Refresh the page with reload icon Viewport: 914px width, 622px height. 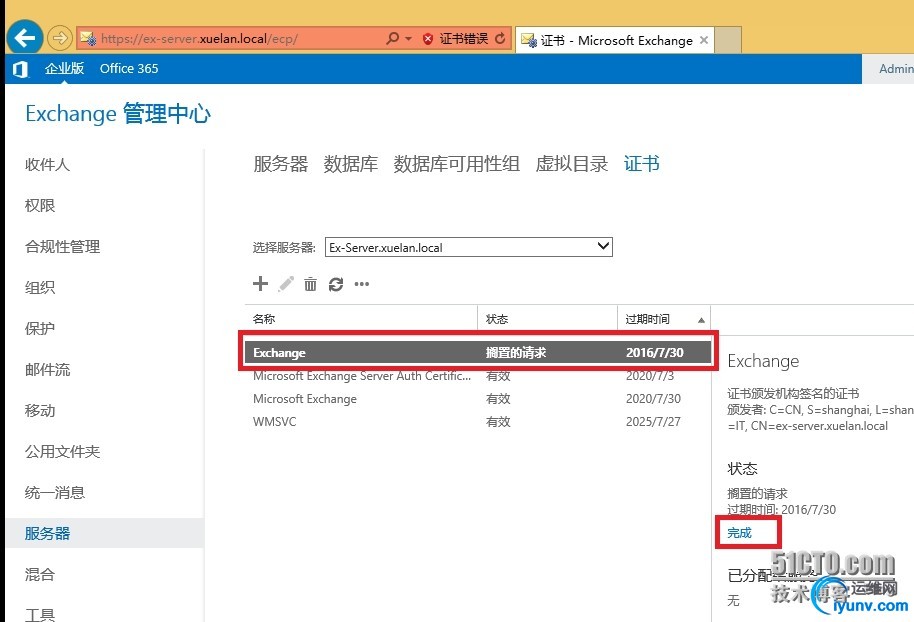pyautogui.click(x=500, y=38)
